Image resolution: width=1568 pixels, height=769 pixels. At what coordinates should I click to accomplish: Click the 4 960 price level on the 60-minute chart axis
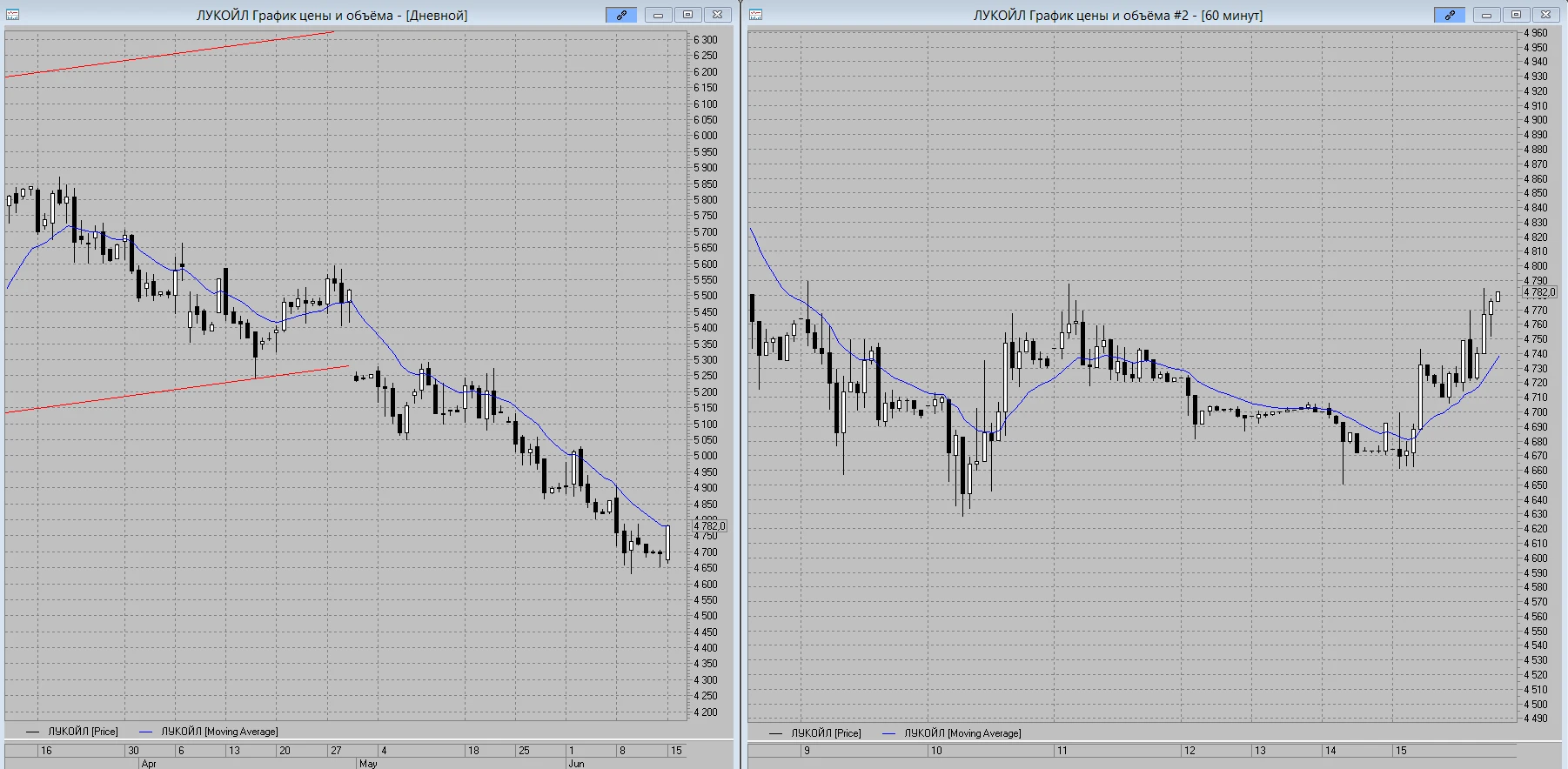point(1536,33)
